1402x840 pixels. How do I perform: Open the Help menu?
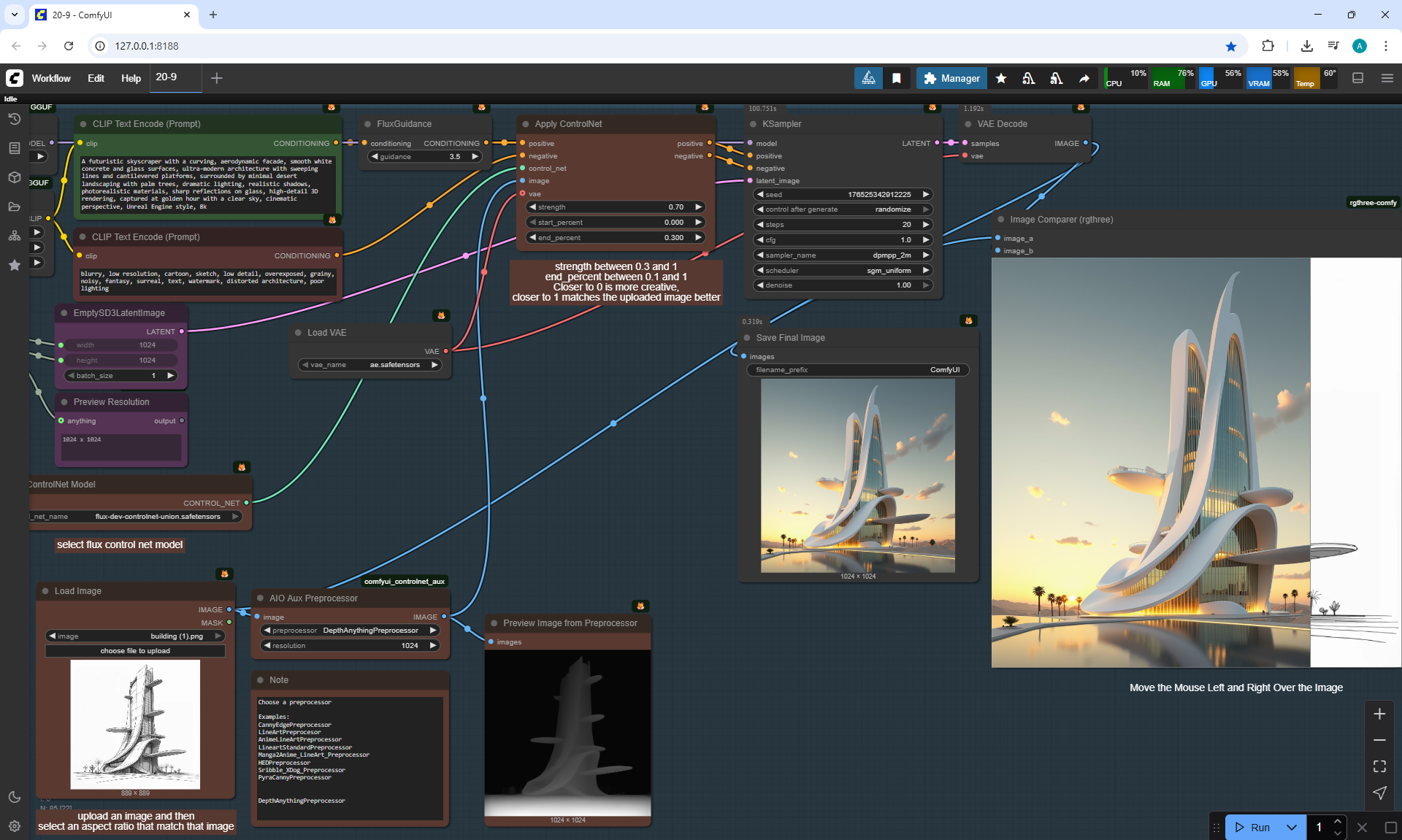tap(131, 78)
